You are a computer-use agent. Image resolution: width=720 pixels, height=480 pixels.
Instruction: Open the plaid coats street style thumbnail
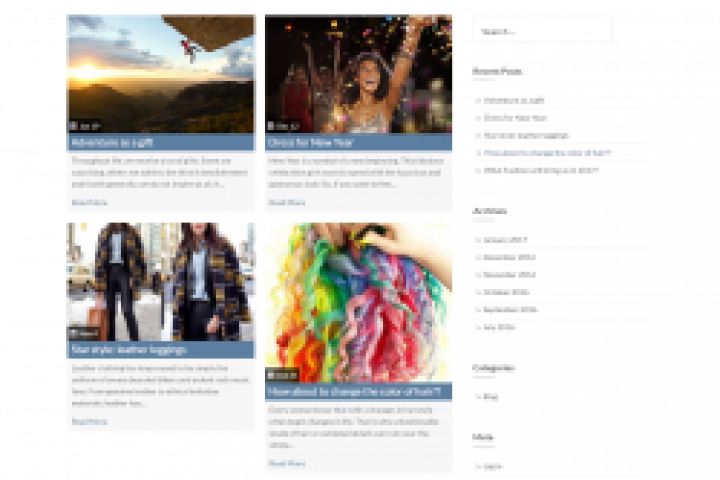pyautogui.click(x=160, y=282)
